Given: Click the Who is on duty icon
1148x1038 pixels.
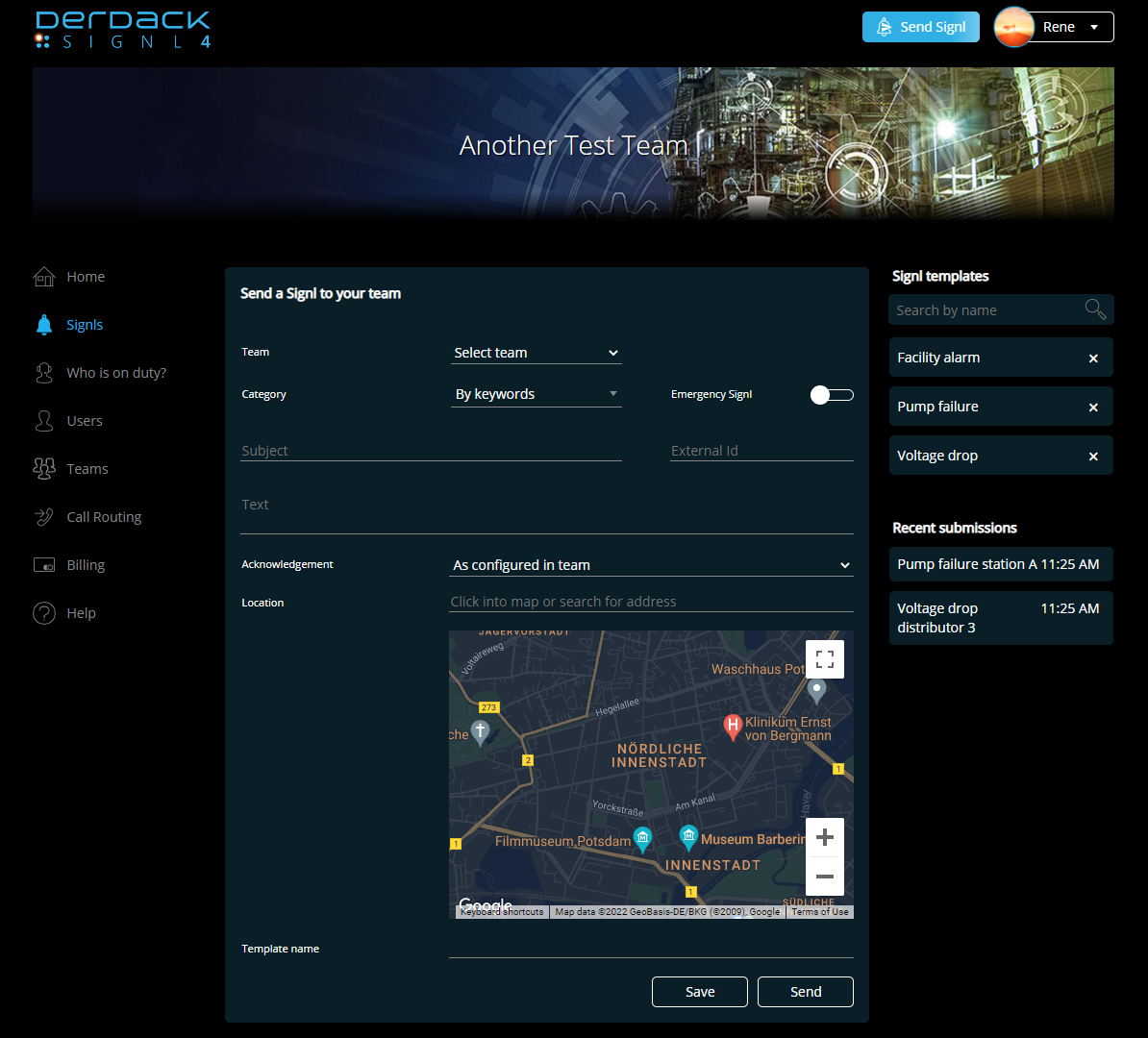Looking at the screenshot, I should point(44,373).
